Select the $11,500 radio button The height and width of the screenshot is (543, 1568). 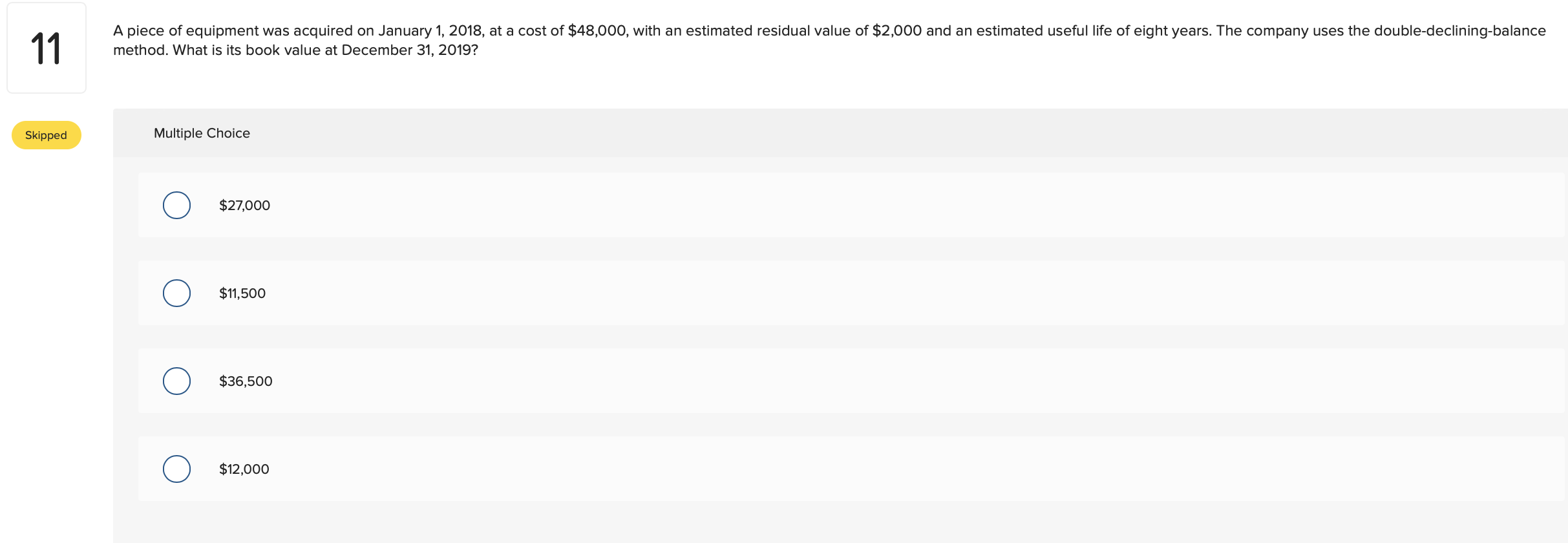point(176,293)
